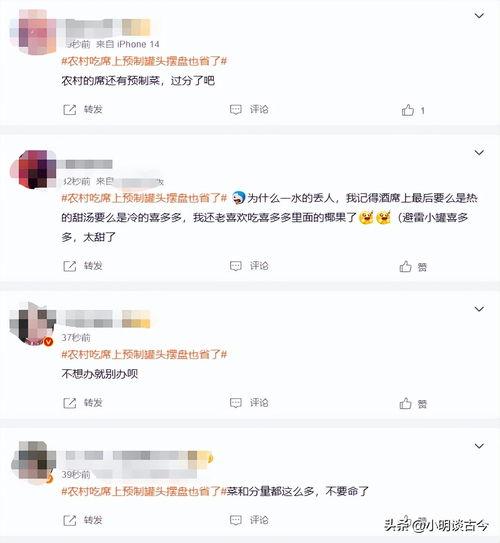The height and width of the screenshot is (543, 500).
Task: Click the repost icon on the first post
Action: (x=70, y=110)
